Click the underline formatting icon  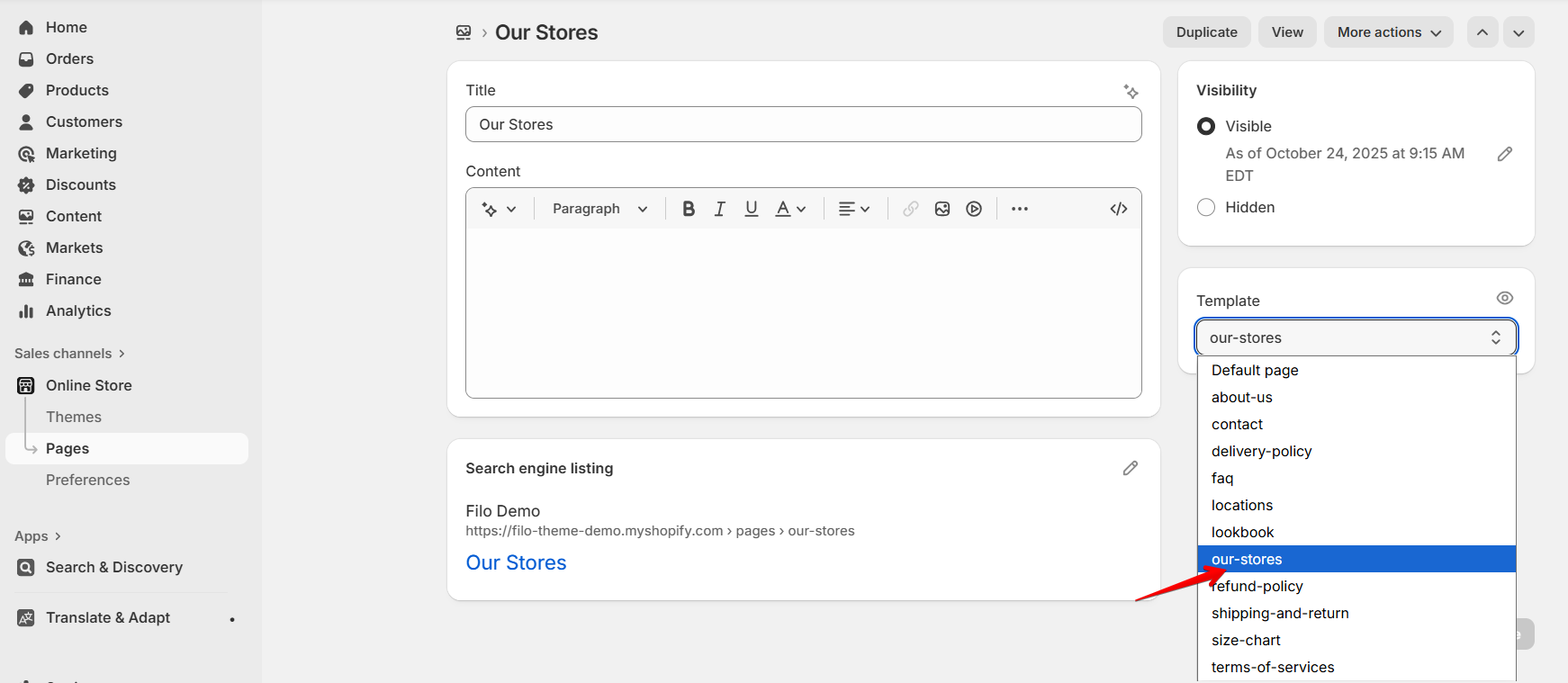tap(751, 209)
